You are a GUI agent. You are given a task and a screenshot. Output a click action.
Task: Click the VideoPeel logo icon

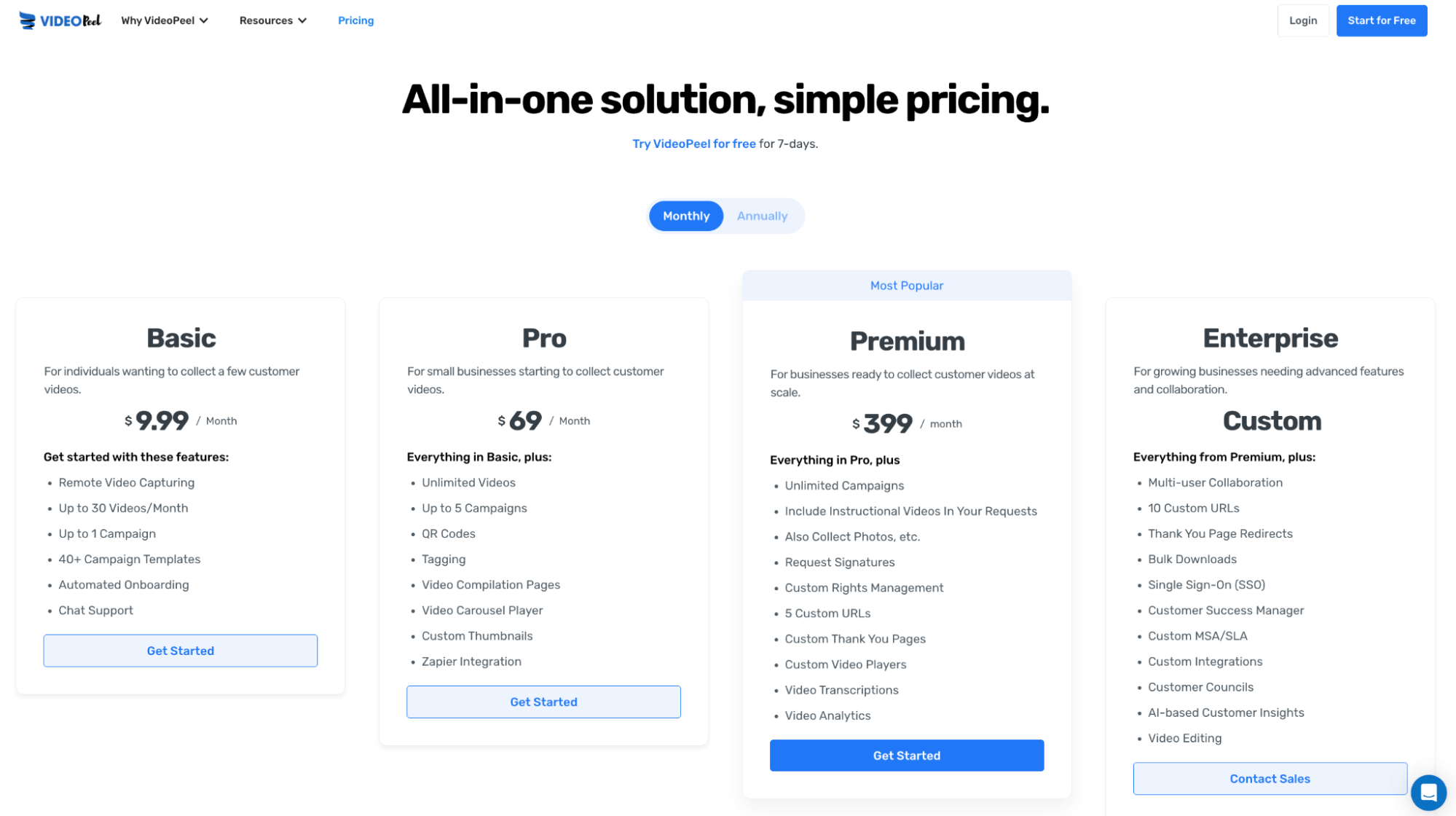pos(26,20)
